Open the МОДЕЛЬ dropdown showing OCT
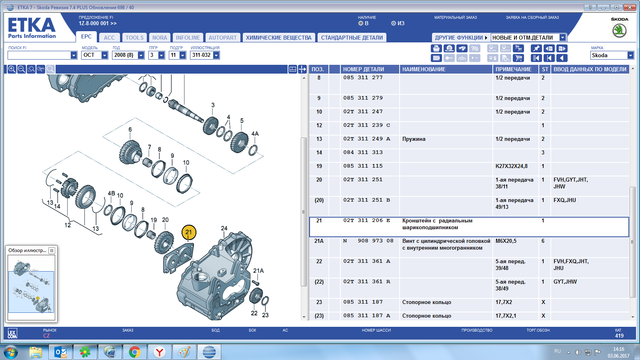The width and height of the screenshot is (640, 360). 104,55
